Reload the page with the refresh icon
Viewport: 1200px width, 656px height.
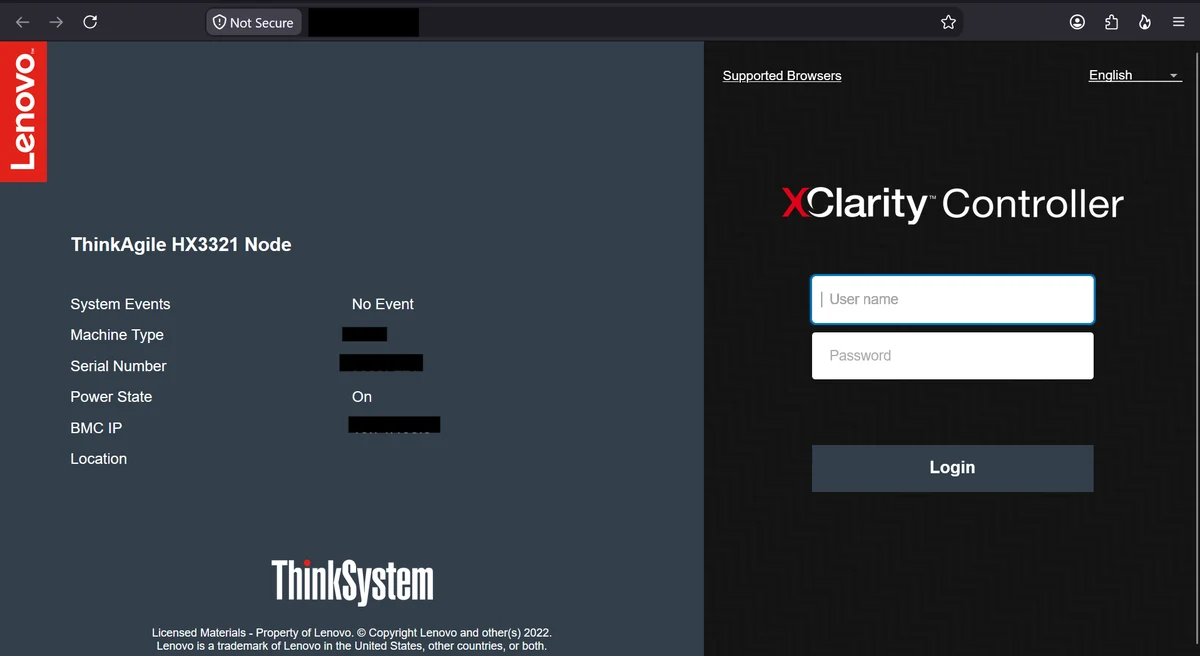point(89,22)
